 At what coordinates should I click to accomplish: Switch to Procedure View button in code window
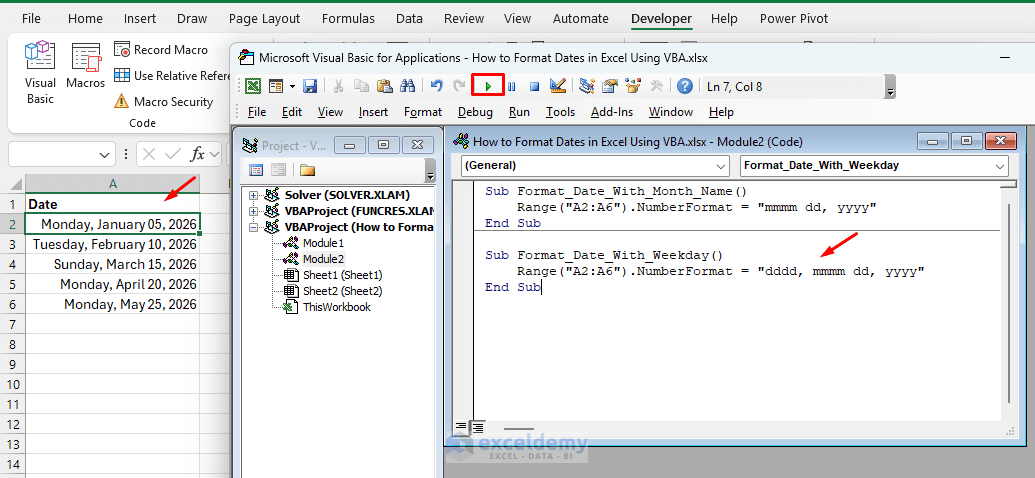462,427
